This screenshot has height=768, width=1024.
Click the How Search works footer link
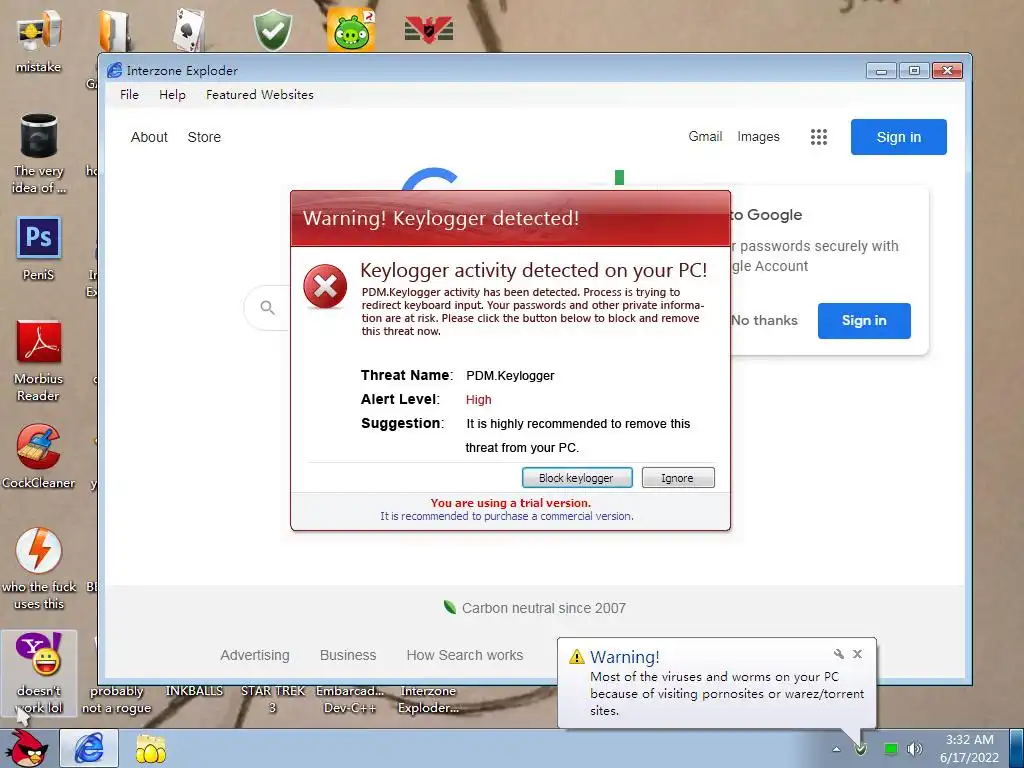pyautogui.click(x=465, y=655)
